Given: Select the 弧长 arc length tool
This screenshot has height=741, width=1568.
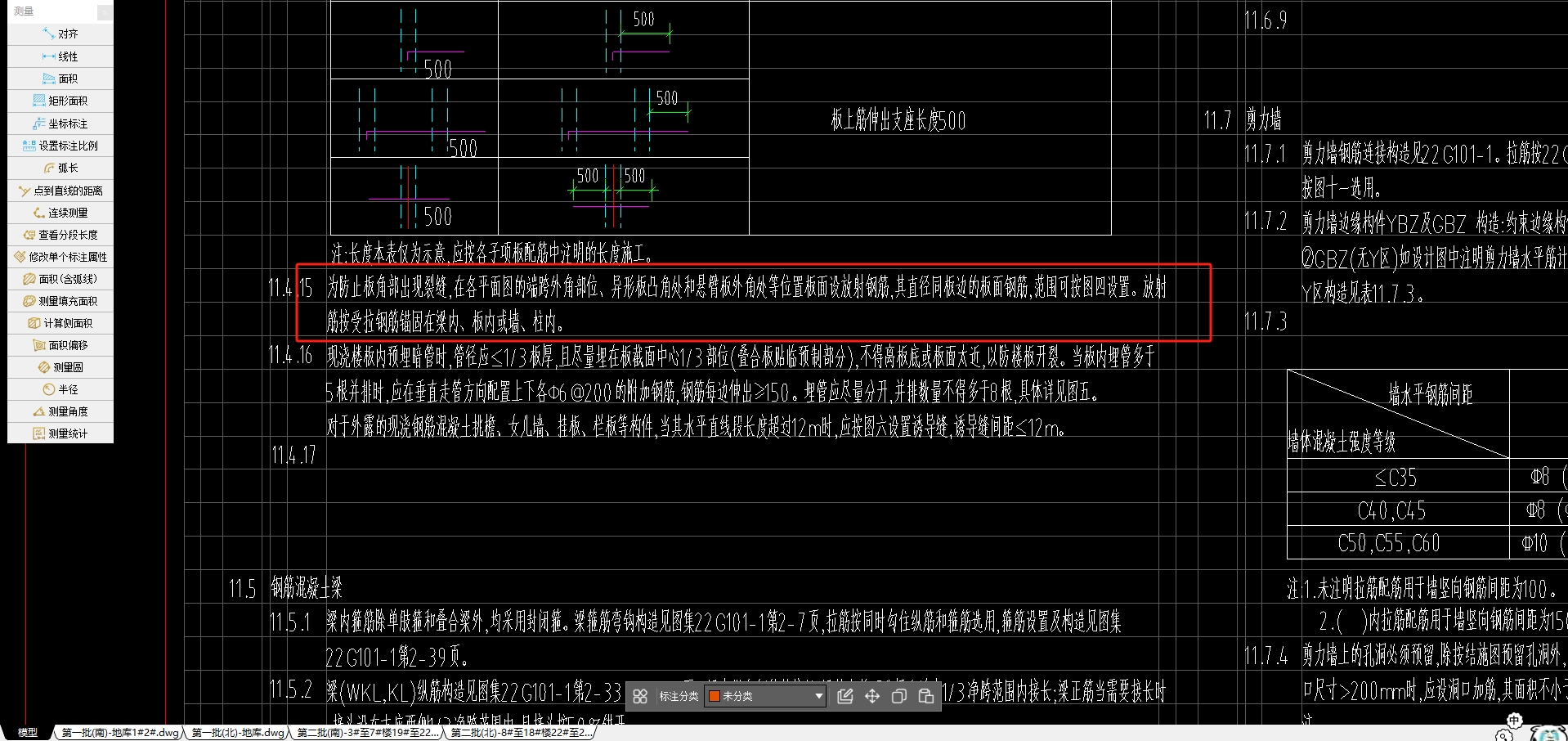Looking at the screenshot, I should [61, 168].
